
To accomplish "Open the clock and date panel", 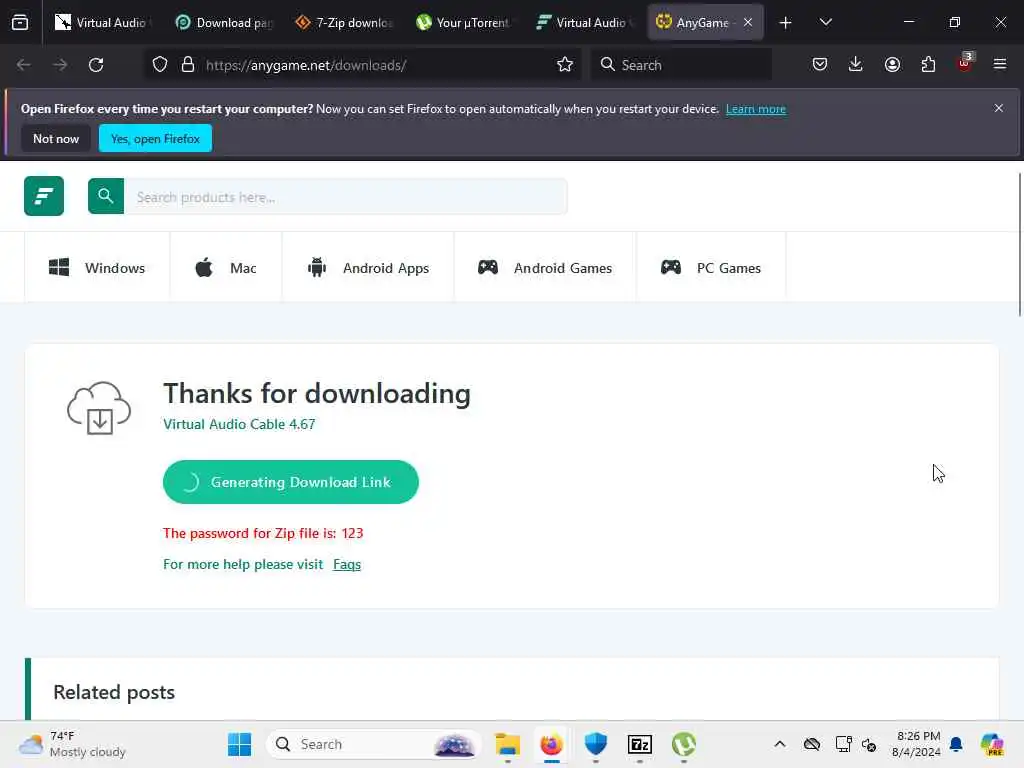I will pyautogui.click(x=917, y=744).
